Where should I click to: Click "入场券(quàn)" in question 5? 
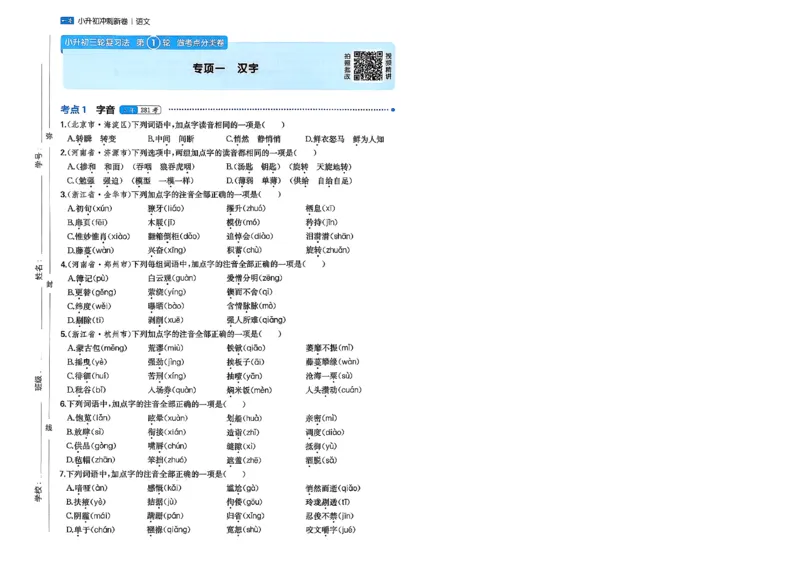172,390
